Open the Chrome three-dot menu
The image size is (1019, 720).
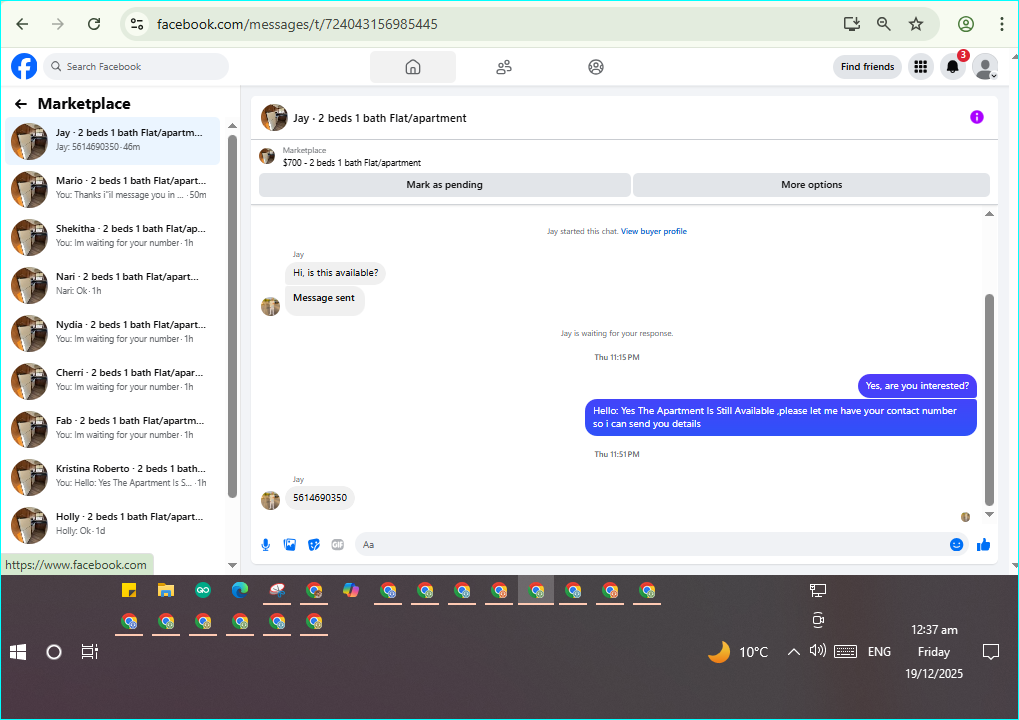1001,24
